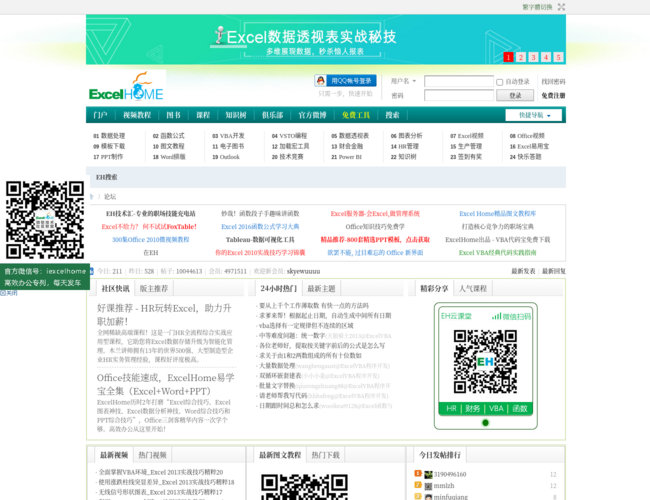Viewport: 650px width, 500px height.
Task: Click avatar icon next to 3190496160
Action: click(x=428, y=474)
